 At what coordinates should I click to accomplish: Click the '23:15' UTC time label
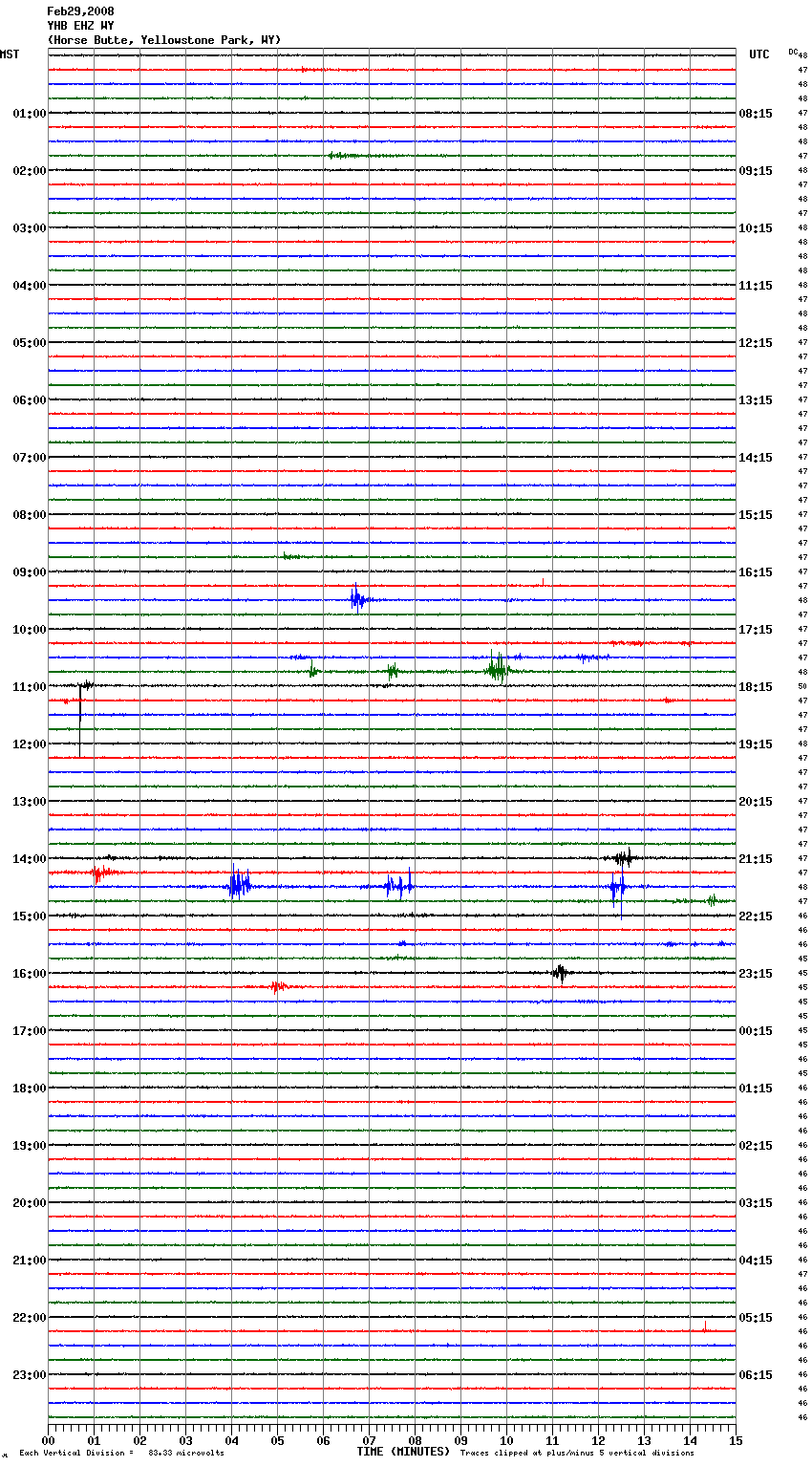click(x=756, y=974)
